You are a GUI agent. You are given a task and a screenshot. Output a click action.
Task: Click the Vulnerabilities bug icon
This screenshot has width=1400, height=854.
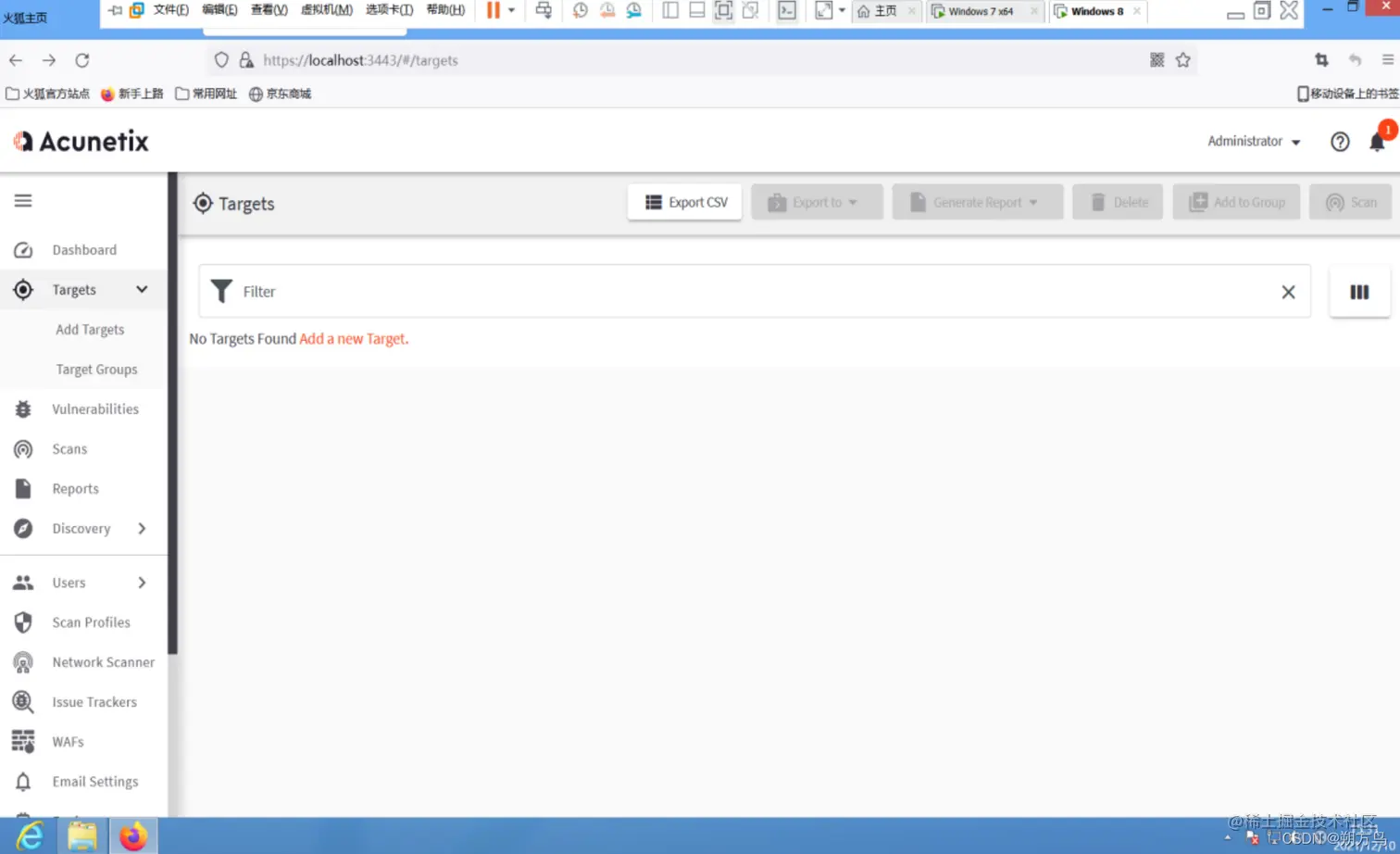[x=23, y=409]
